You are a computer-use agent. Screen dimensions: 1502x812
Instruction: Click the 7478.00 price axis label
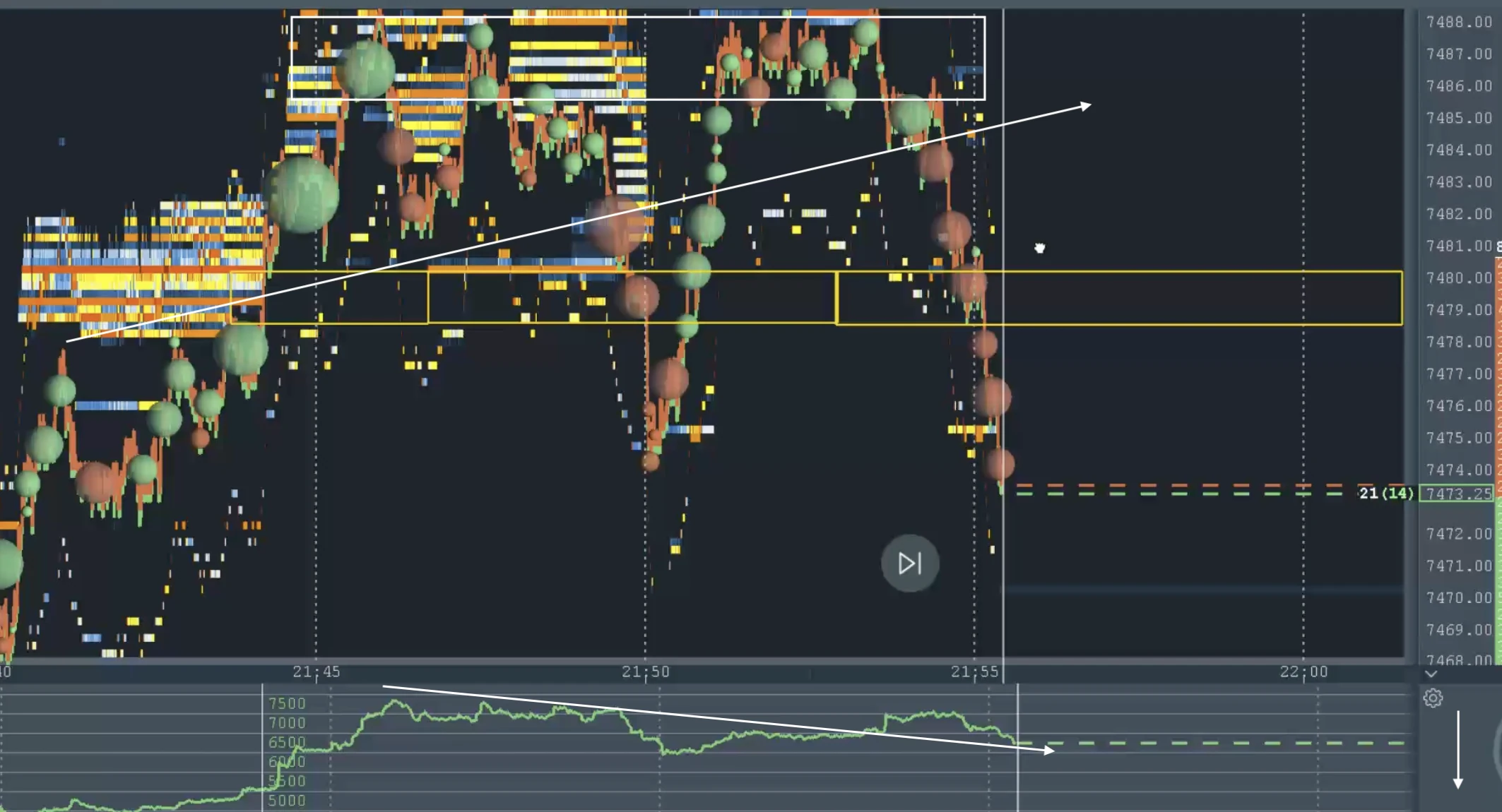(x=1459, y=342)
